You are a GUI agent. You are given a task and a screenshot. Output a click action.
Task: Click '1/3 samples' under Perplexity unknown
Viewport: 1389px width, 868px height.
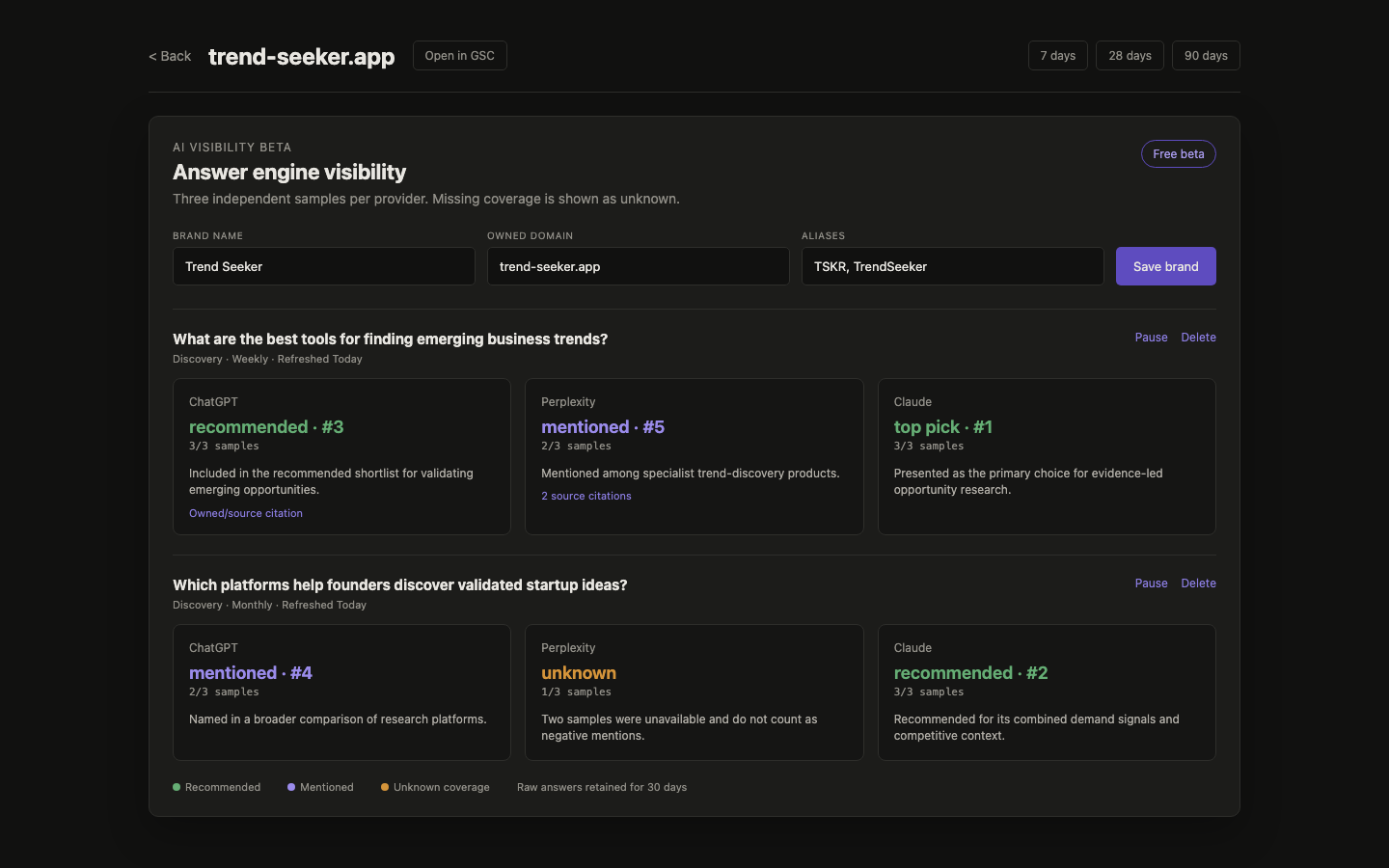click(x=576, y=692)
